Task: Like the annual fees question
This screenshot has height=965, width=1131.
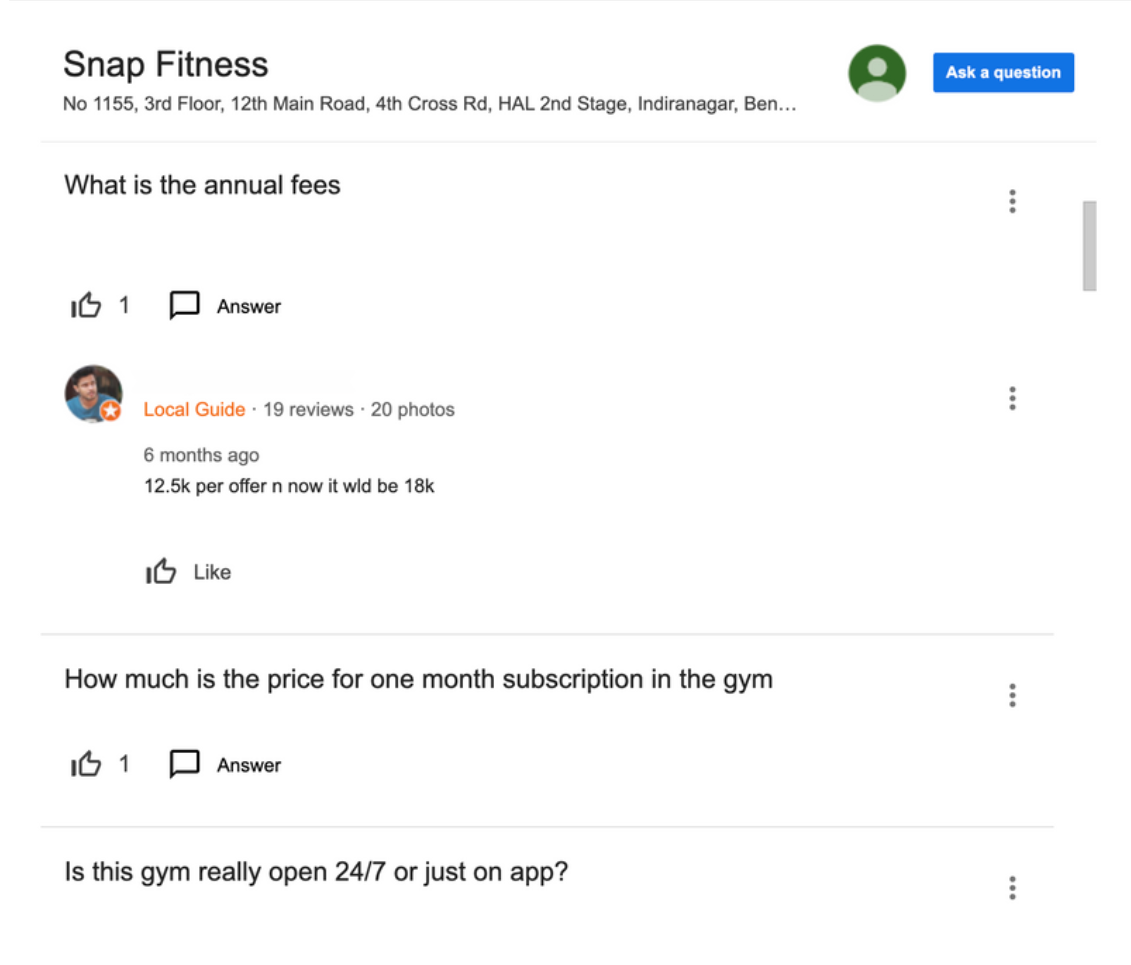Action: [x=86, y=305]
